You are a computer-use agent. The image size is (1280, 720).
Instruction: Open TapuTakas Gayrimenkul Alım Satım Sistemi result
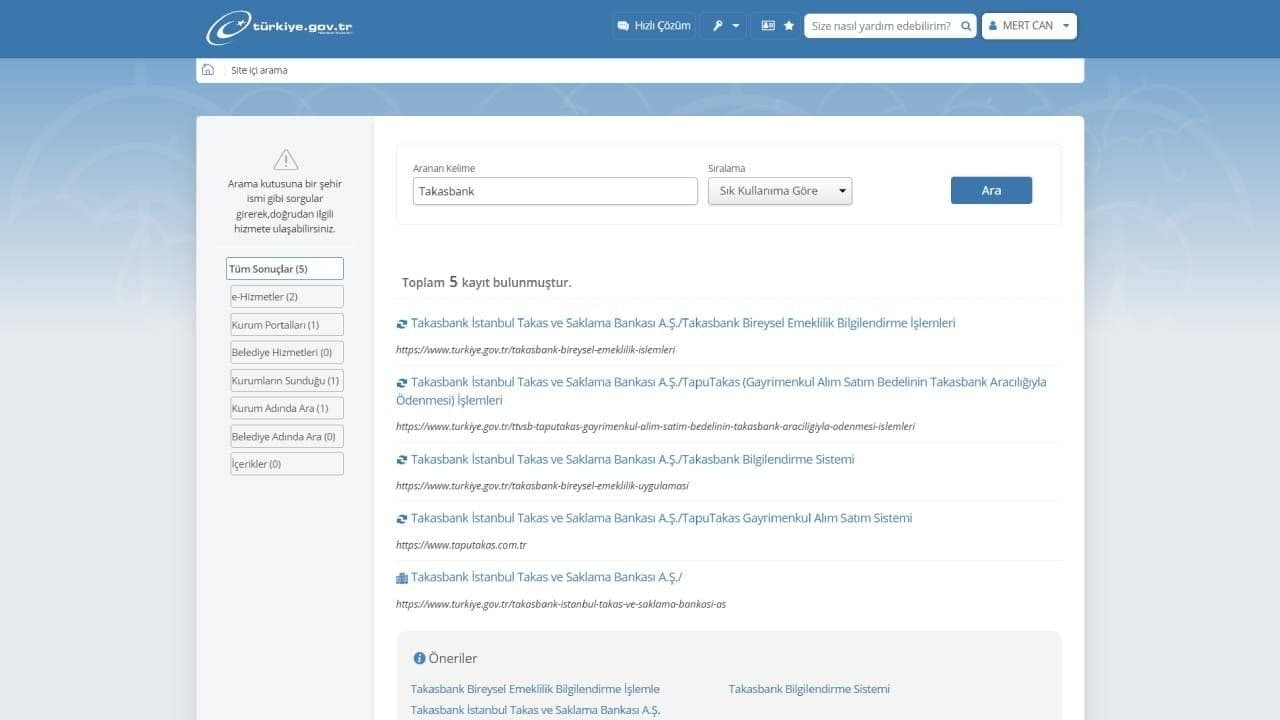coord(661,518)
